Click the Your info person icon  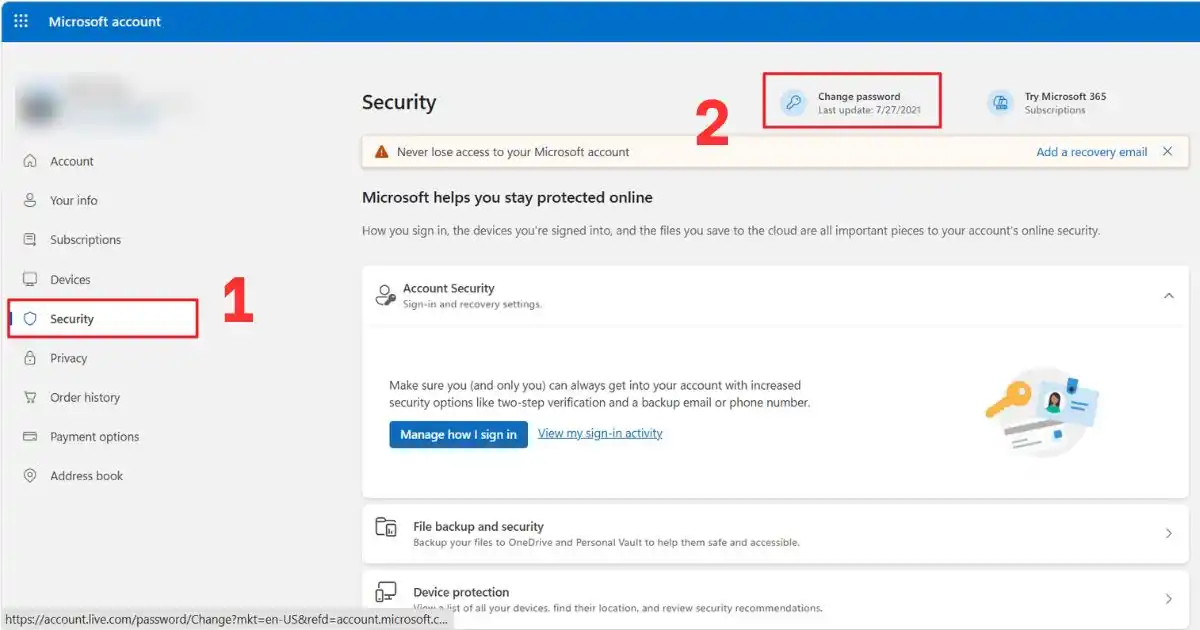30,200
